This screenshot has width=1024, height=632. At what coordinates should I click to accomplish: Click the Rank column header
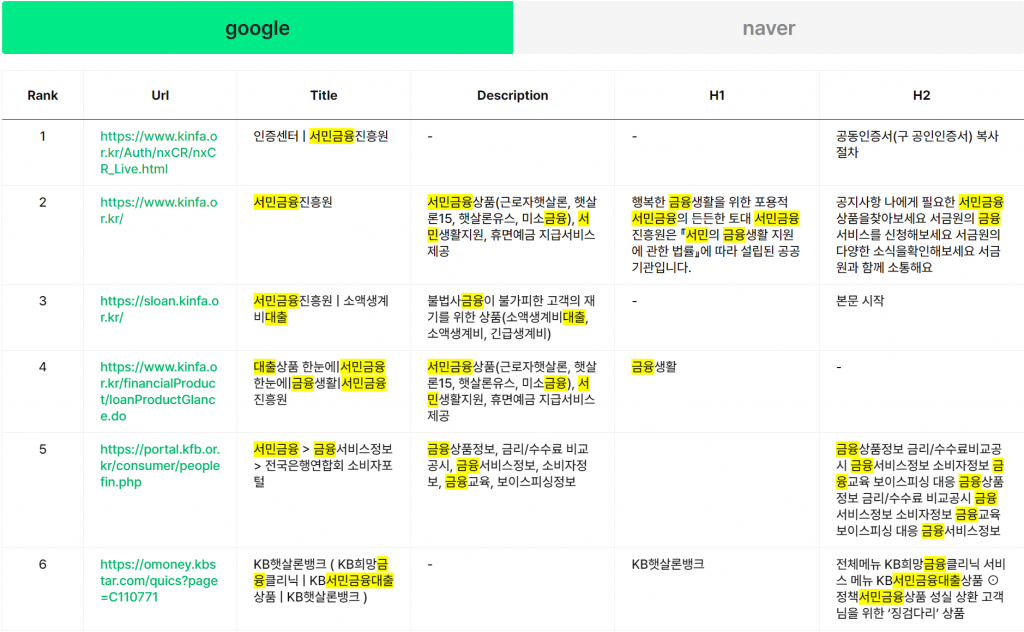coord(43,96)
